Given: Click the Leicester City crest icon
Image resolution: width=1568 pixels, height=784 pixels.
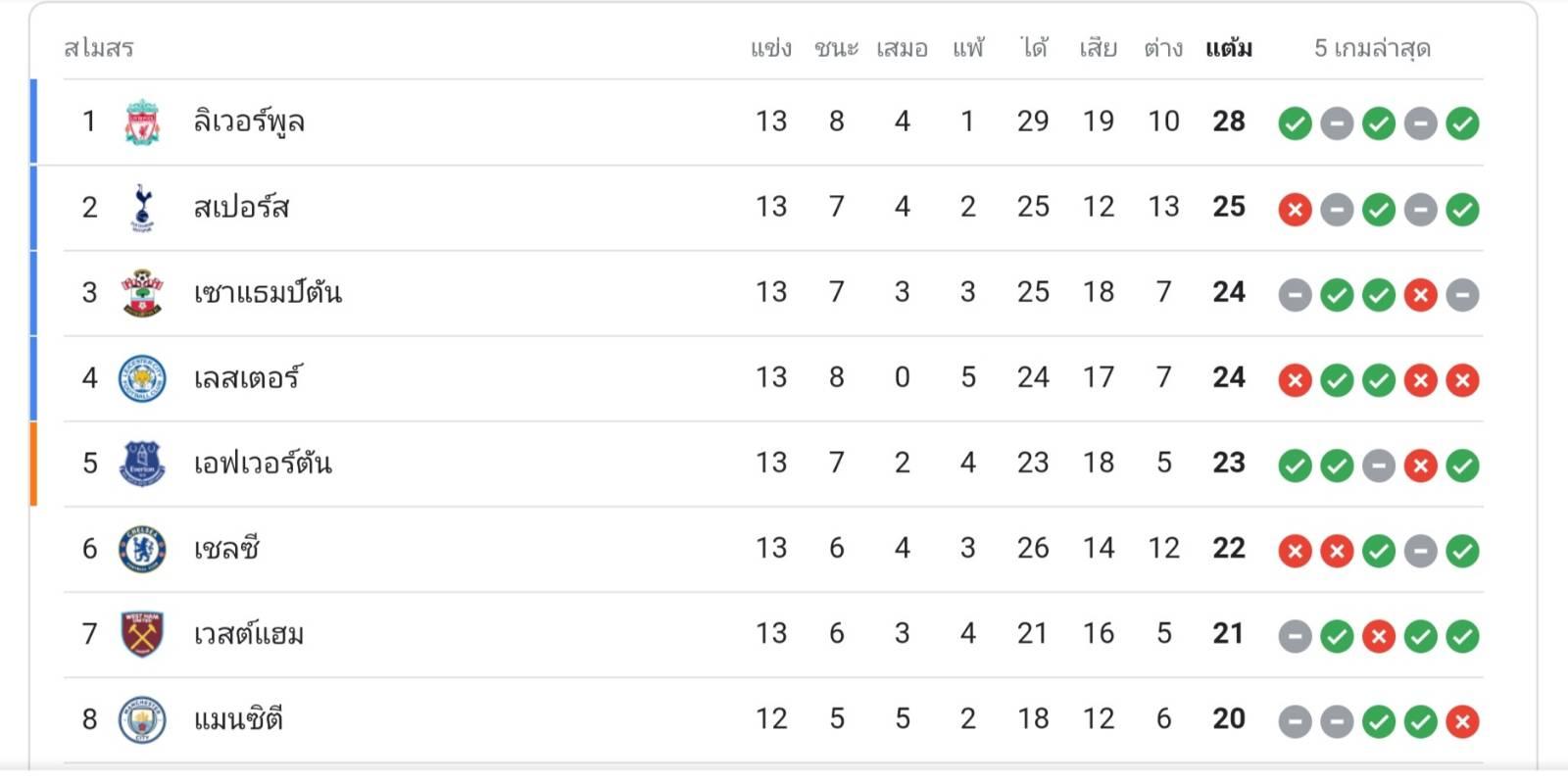Looking at the screenshot, I should coord(142,378).
